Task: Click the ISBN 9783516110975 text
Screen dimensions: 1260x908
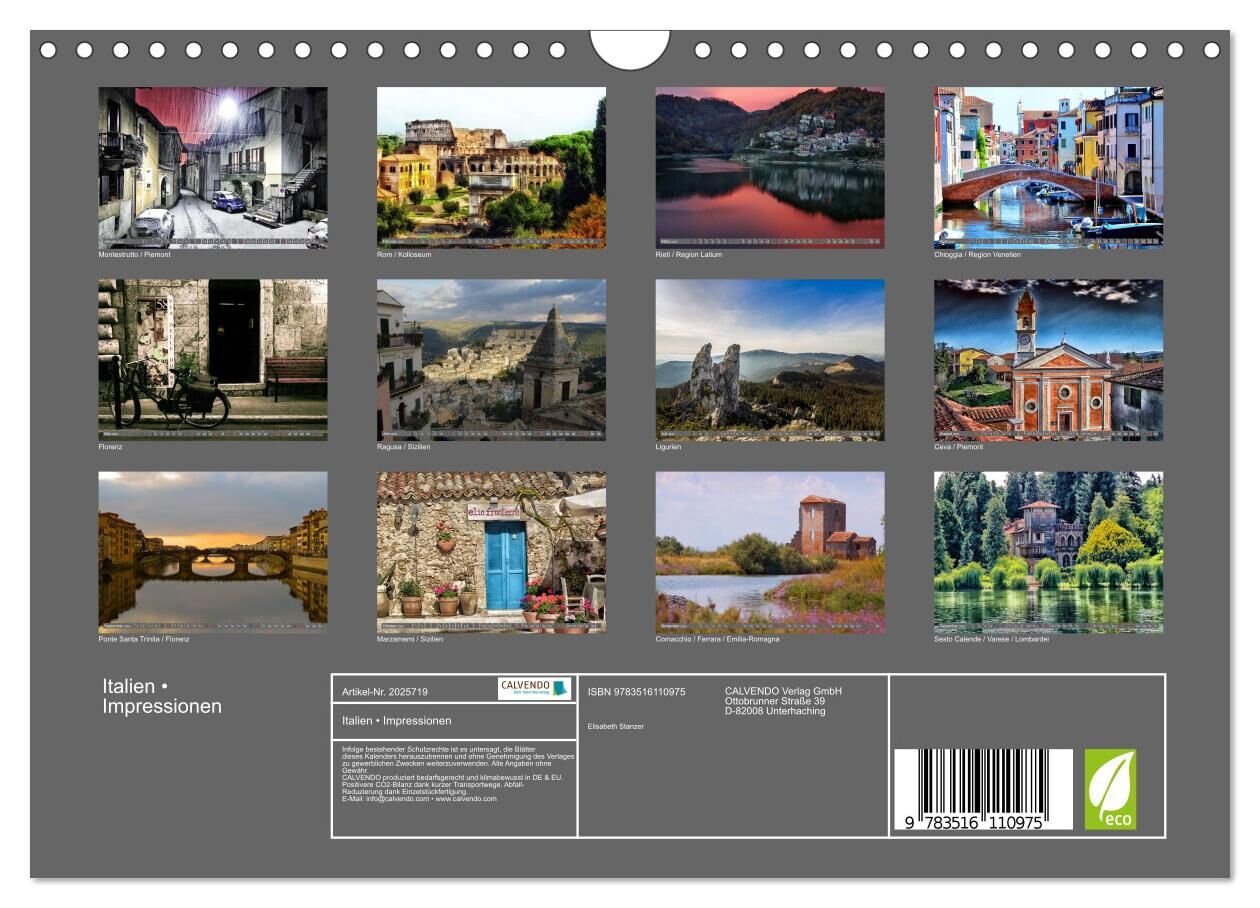Action: (636, 692)
